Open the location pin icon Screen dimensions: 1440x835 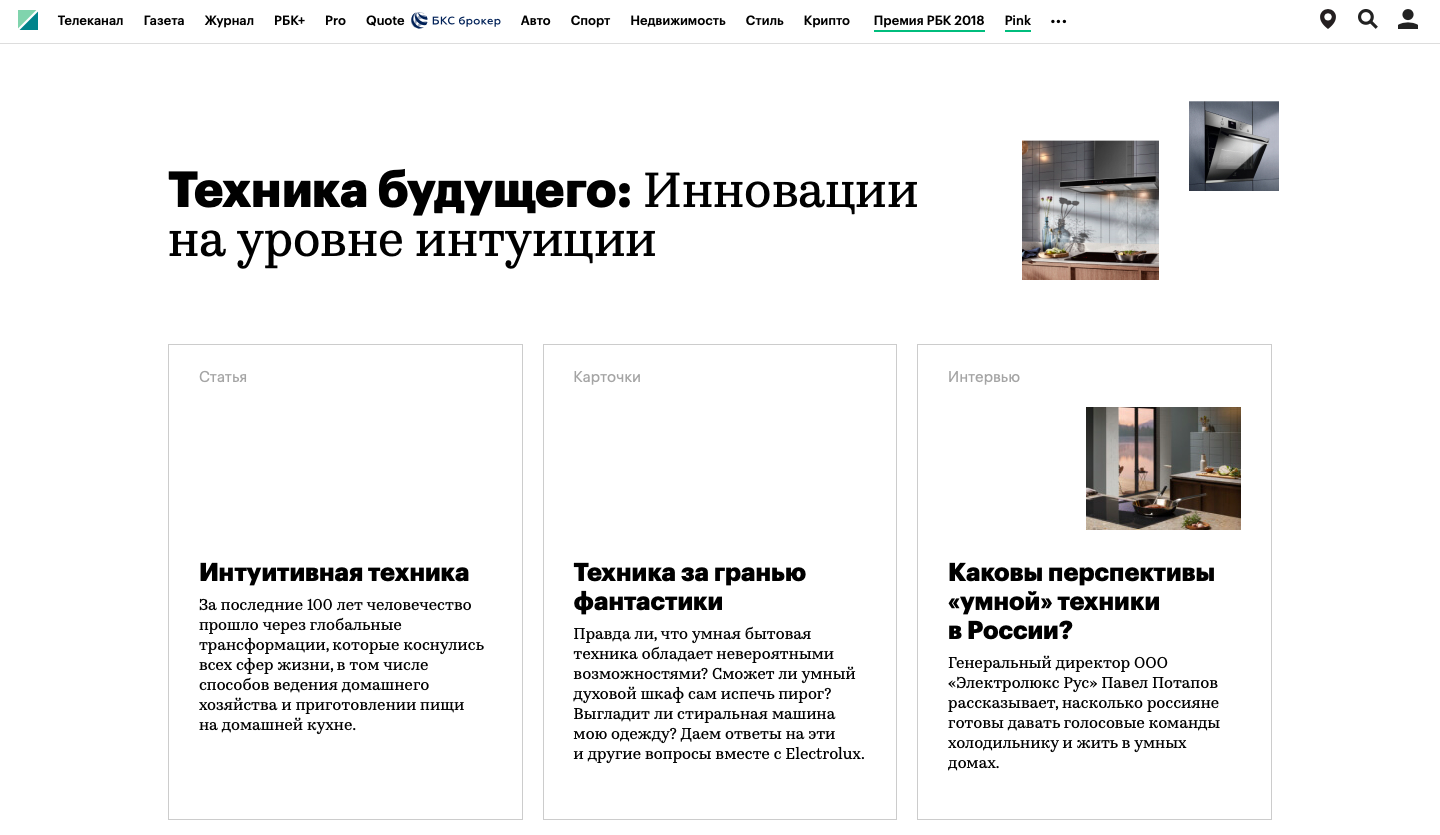coord(1328,19)
